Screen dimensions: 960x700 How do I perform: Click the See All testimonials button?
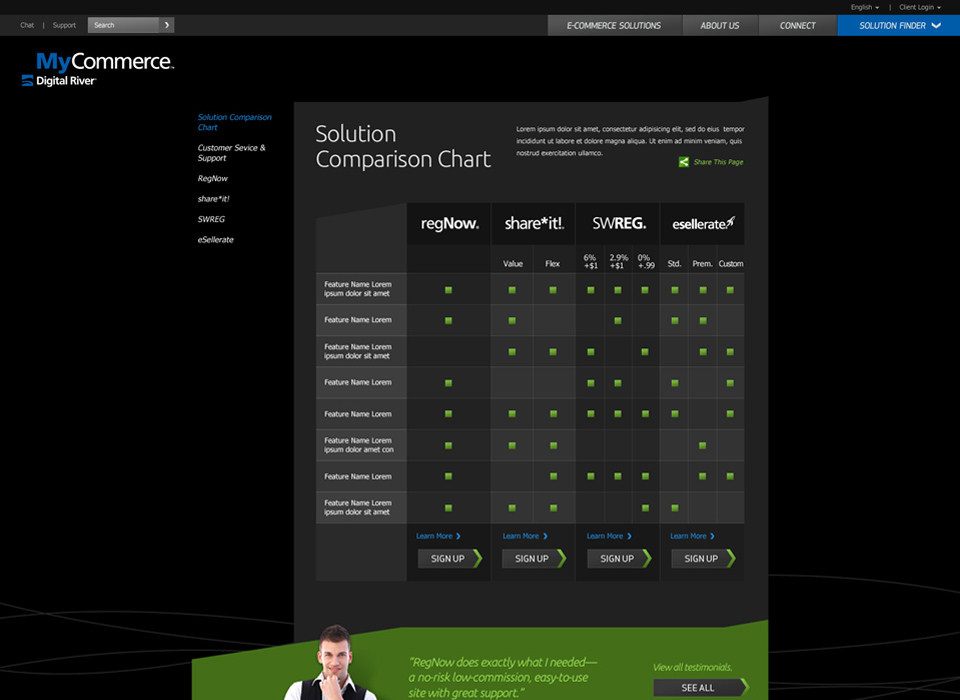tap(701, 688)
